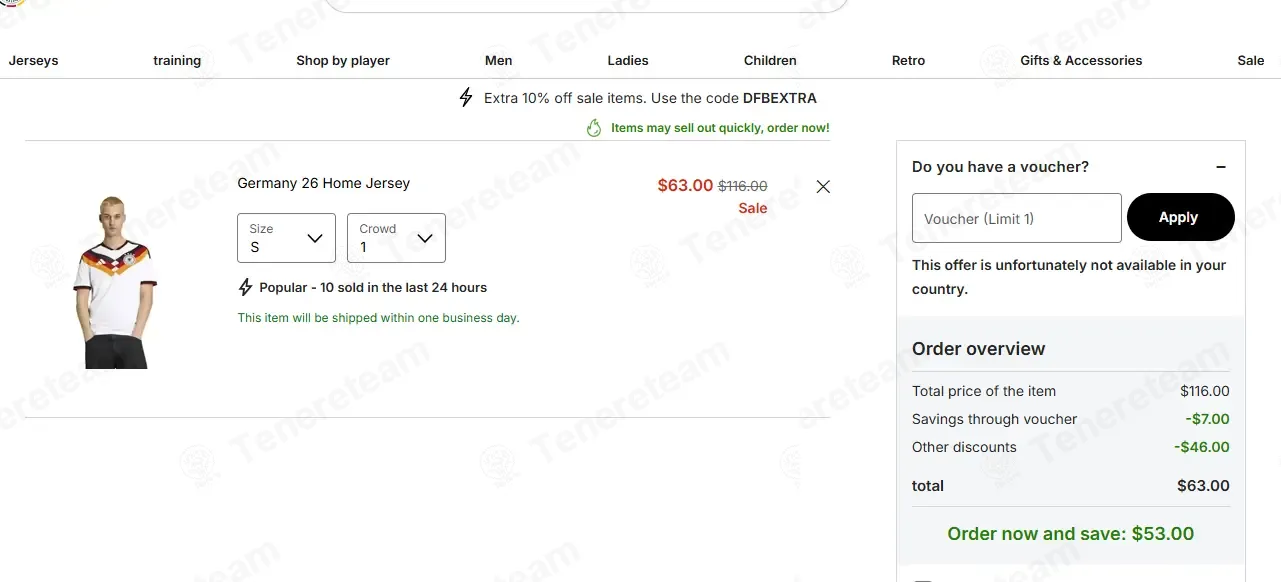Go to Shop by player
This screenshot has width=1281, height=582.
pos(343,61)
